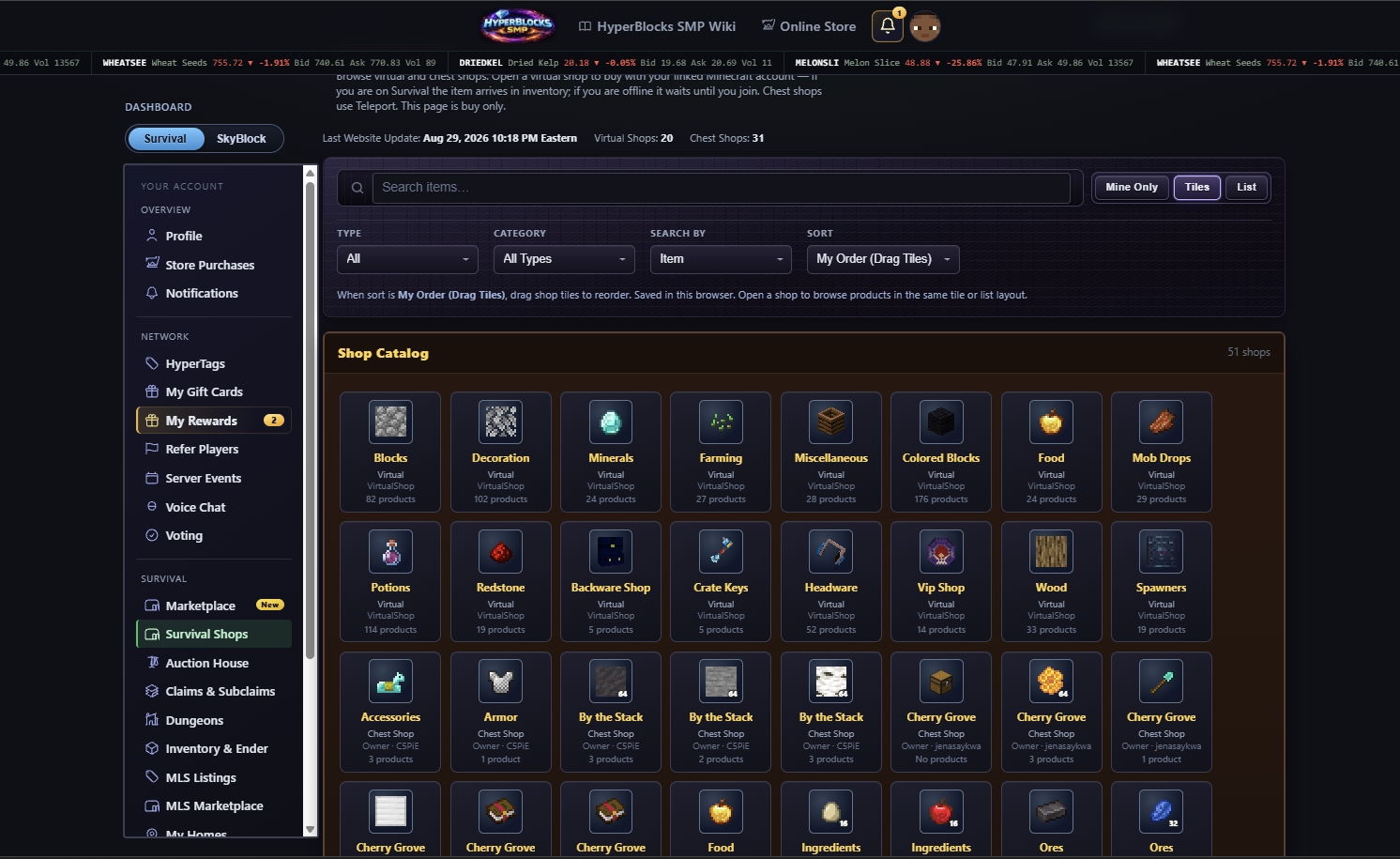Open the Headware shop tile
The width and height of the screenshot is (1400, 859).
coord(831,582)
